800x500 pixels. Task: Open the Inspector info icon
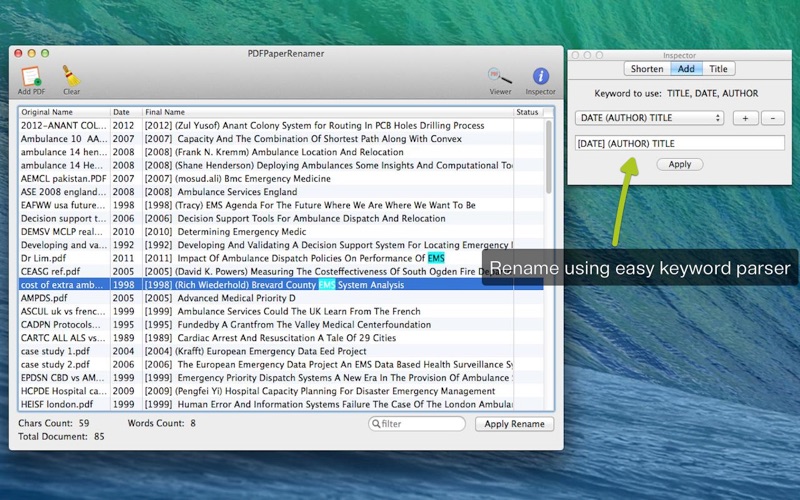(540, 76)
